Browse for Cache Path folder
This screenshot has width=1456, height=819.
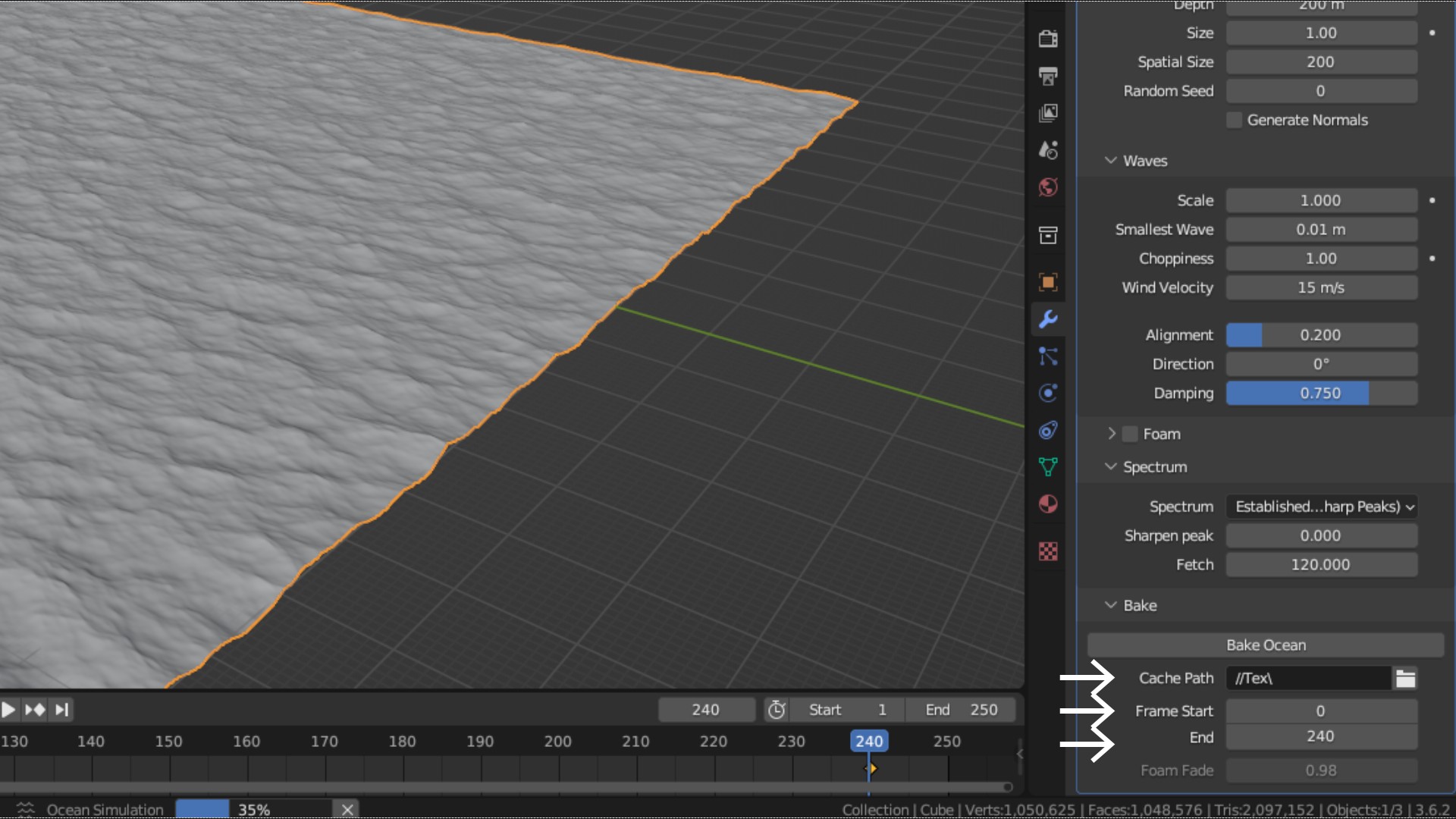[x=1405, y=678]
